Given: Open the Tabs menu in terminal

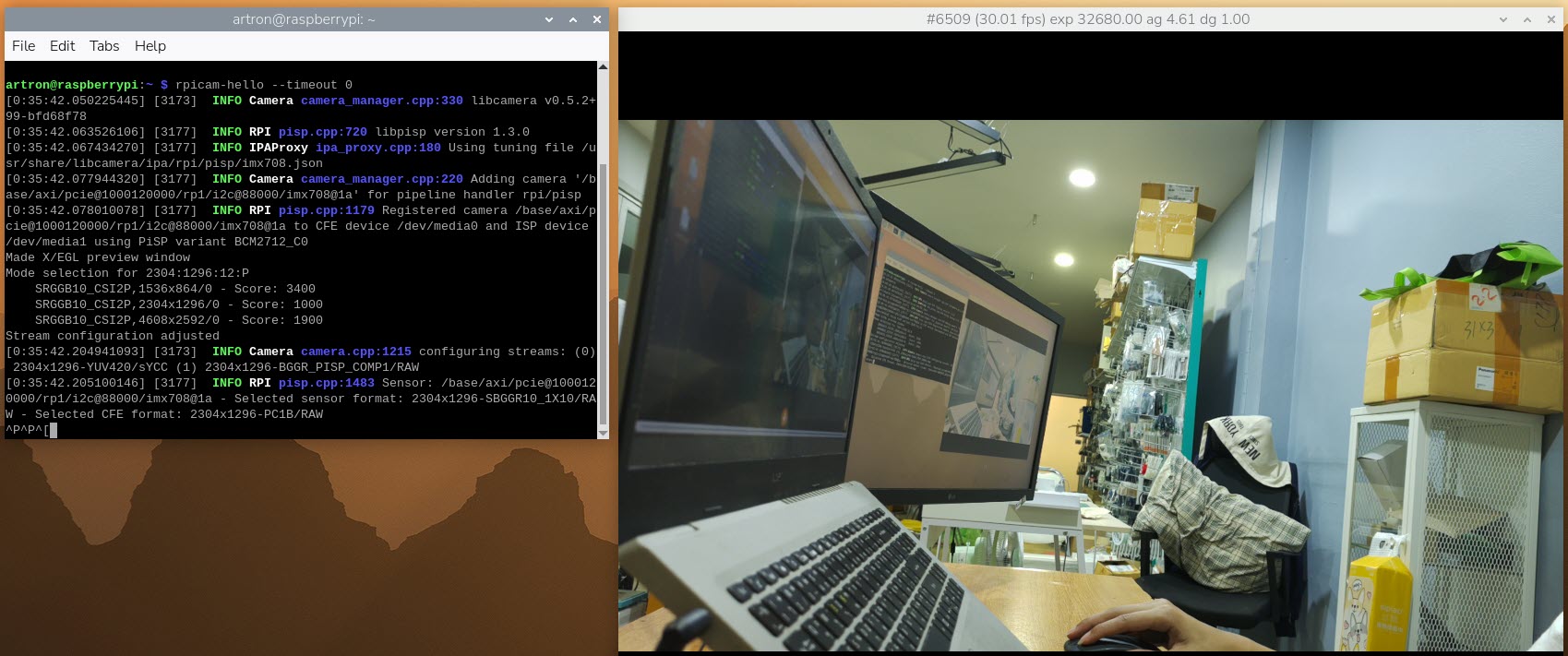Looking at the screenshot, I should click(104, 46).
